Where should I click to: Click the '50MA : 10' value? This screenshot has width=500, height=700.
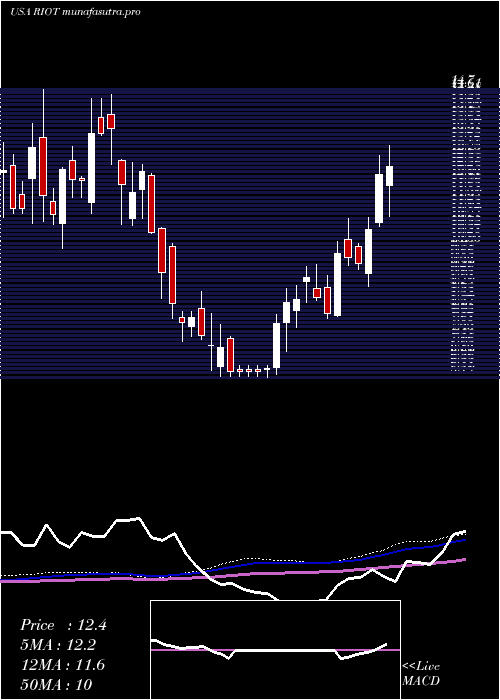[x=56, y=684]
